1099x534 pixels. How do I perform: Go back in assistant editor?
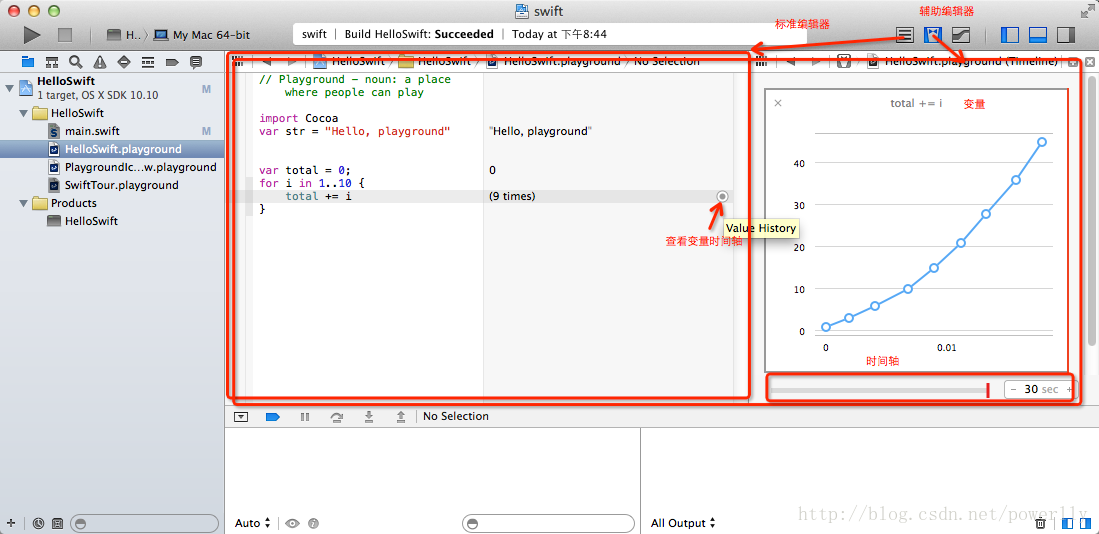(x=791, y=62)
